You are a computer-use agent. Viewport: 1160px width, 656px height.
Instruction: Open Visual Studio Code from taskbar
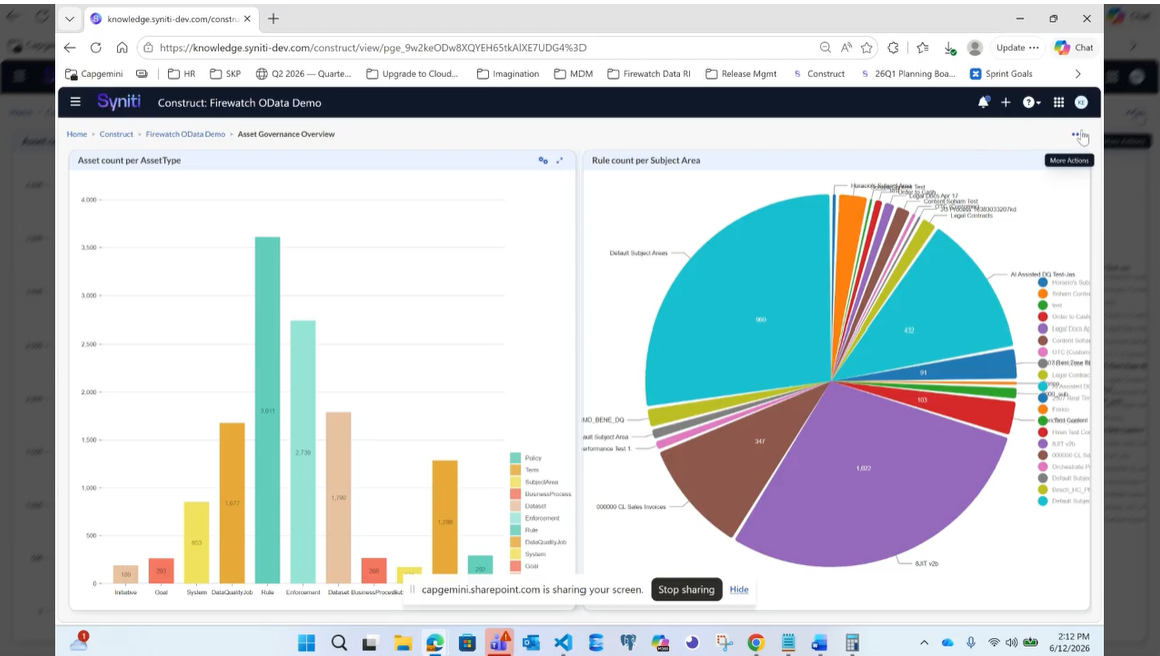pos(563,643)
